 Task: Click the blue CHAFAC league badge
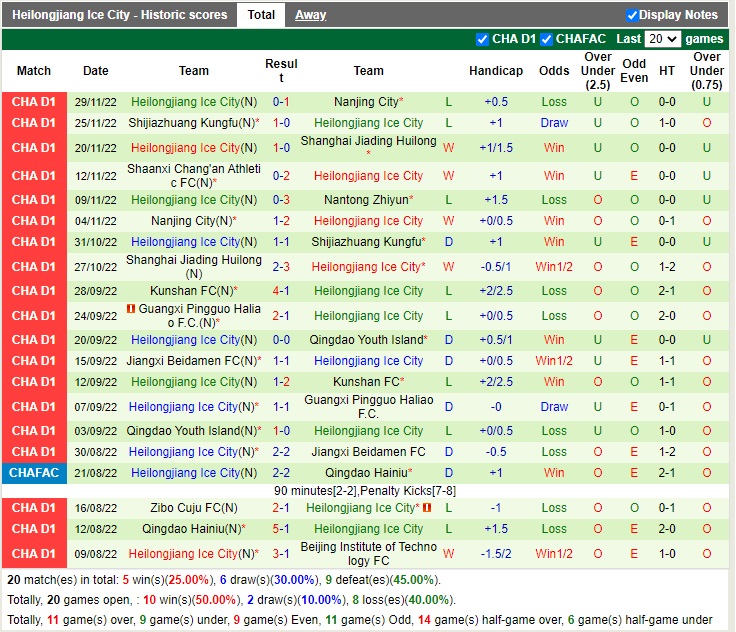[x=33, y=473]
